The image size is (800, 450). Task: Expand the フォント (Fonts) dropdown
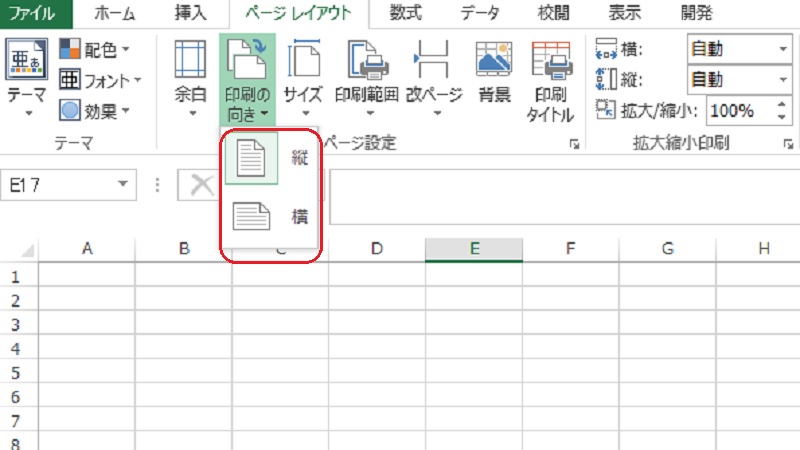100,79
